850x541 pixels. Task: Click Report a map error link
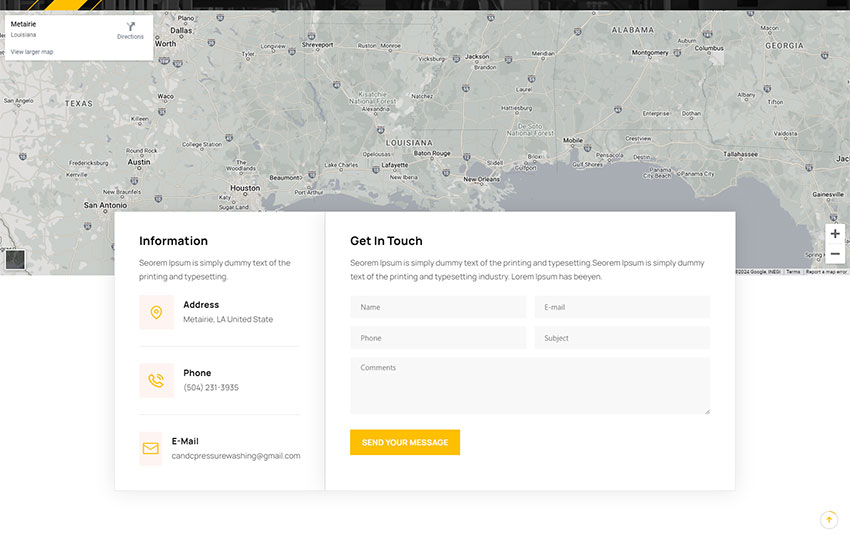(826, 272)
